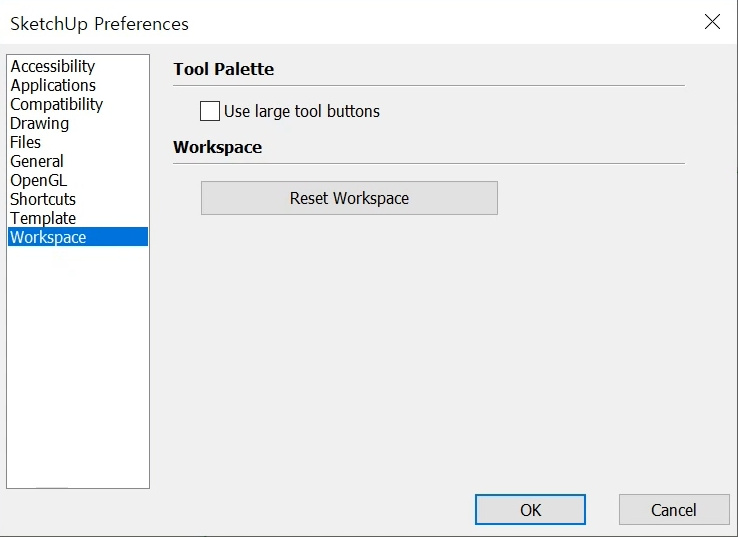This screenshot has width=738, height=537.
Task: Go to General preferences
Action: coord(78,161)
